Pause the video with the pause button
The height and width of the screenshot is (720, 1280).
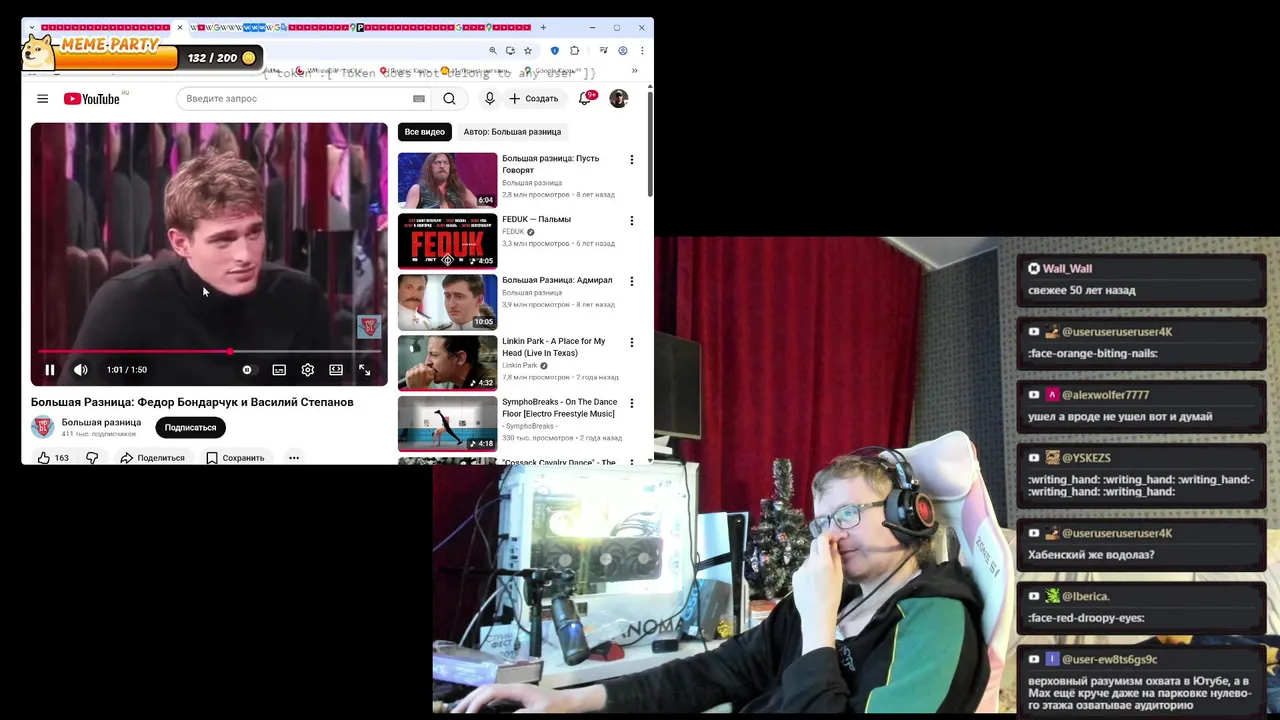point(49,370)
